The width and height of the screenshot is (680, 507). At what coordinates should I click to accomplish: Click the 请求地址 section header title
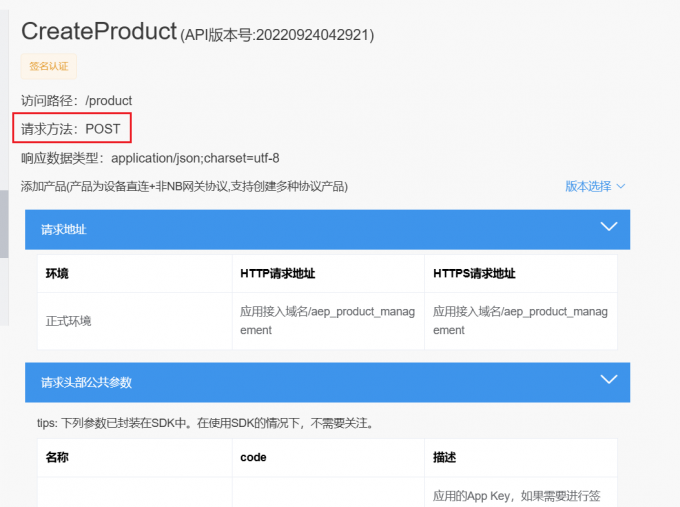point(64,229)
